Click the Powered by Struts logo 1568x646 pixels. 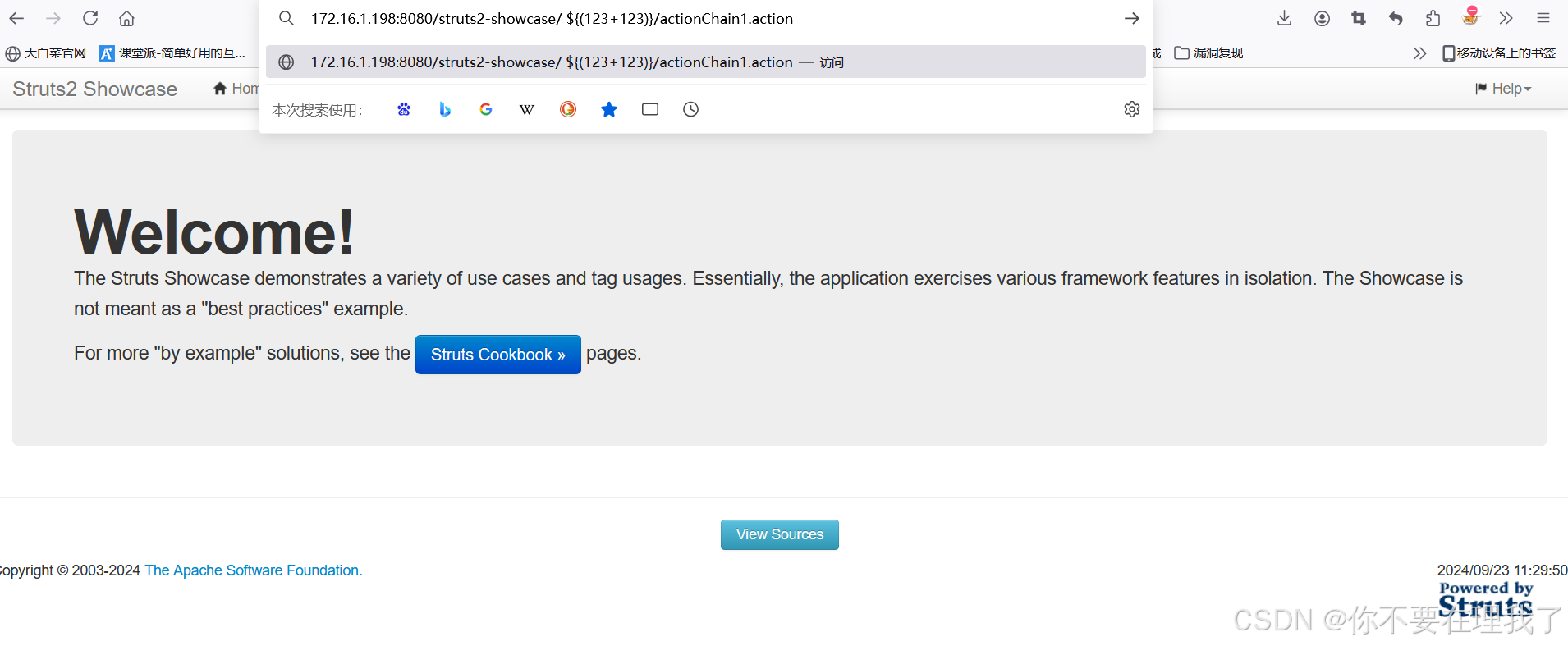click(x=1486, y=599)
